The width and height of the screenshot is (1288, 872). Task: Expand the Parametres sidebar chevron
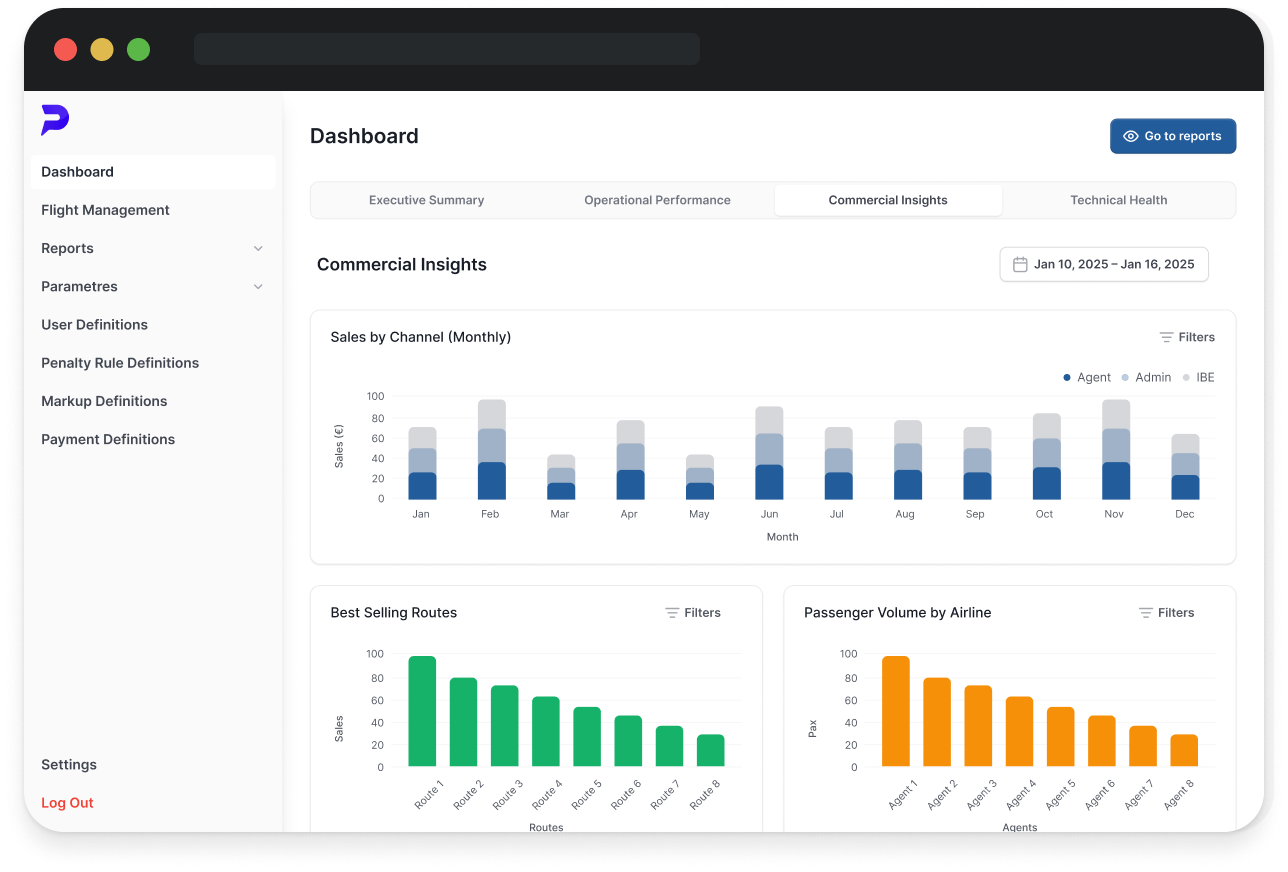coord(258,287)
